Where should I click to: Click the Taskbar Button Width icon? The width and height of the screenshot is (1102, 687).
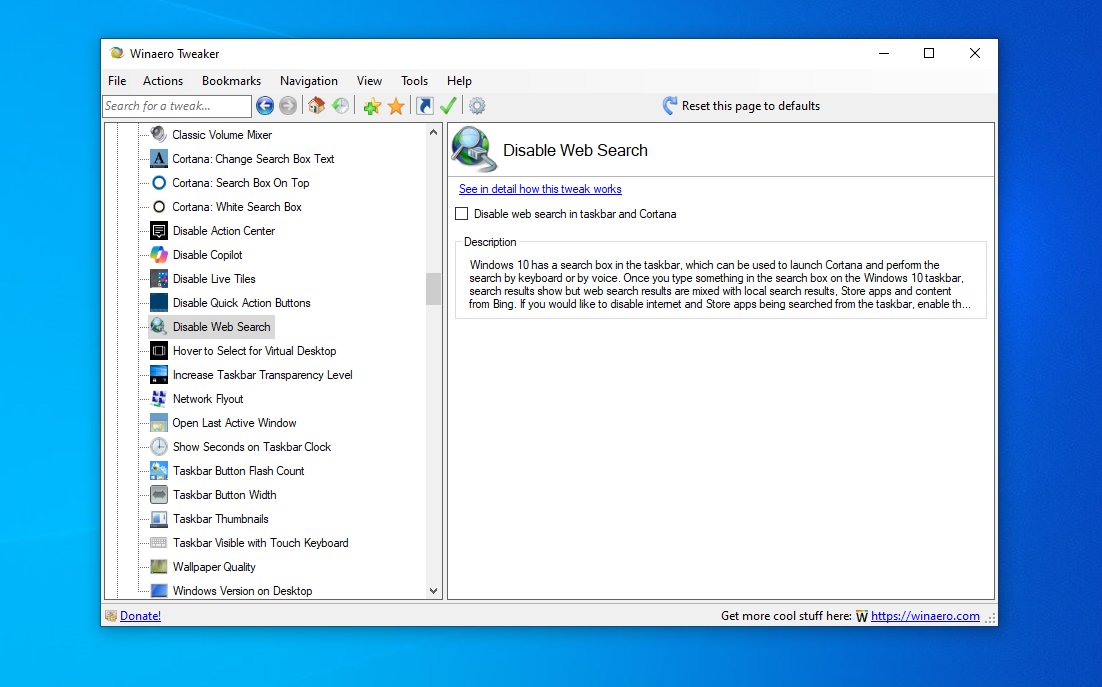pyautogui.click(x=159, y=495)
